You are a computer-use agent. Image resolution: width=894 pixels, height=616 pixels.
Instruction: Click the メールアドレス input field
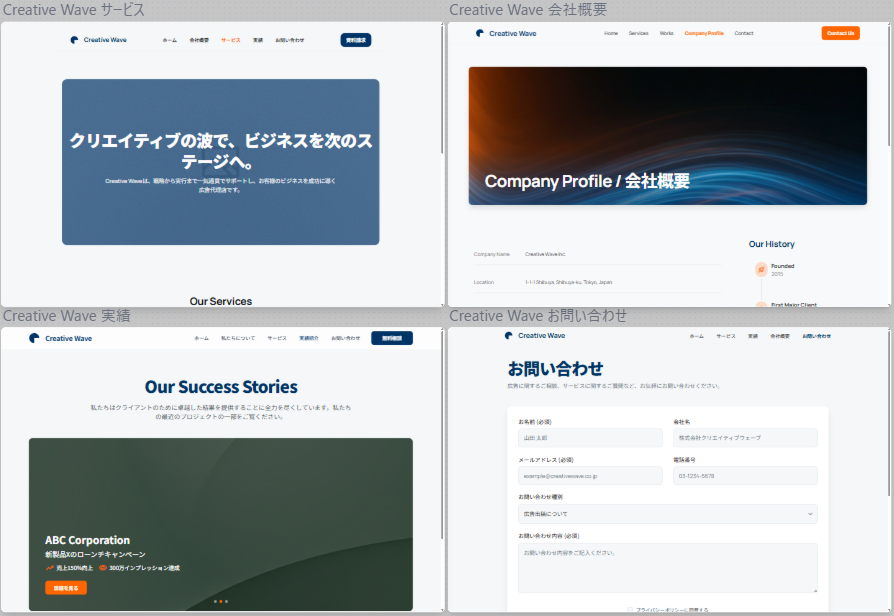589,476
